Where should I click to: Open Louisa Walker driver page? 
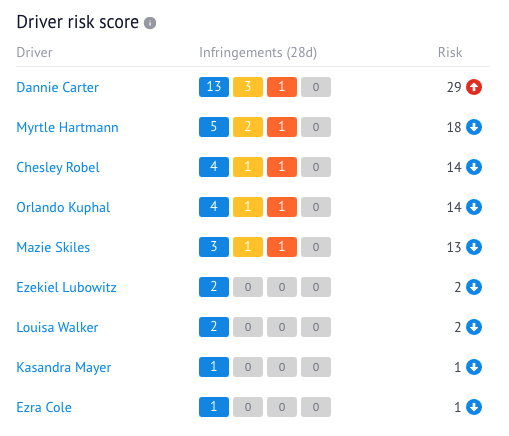[57, 327]
